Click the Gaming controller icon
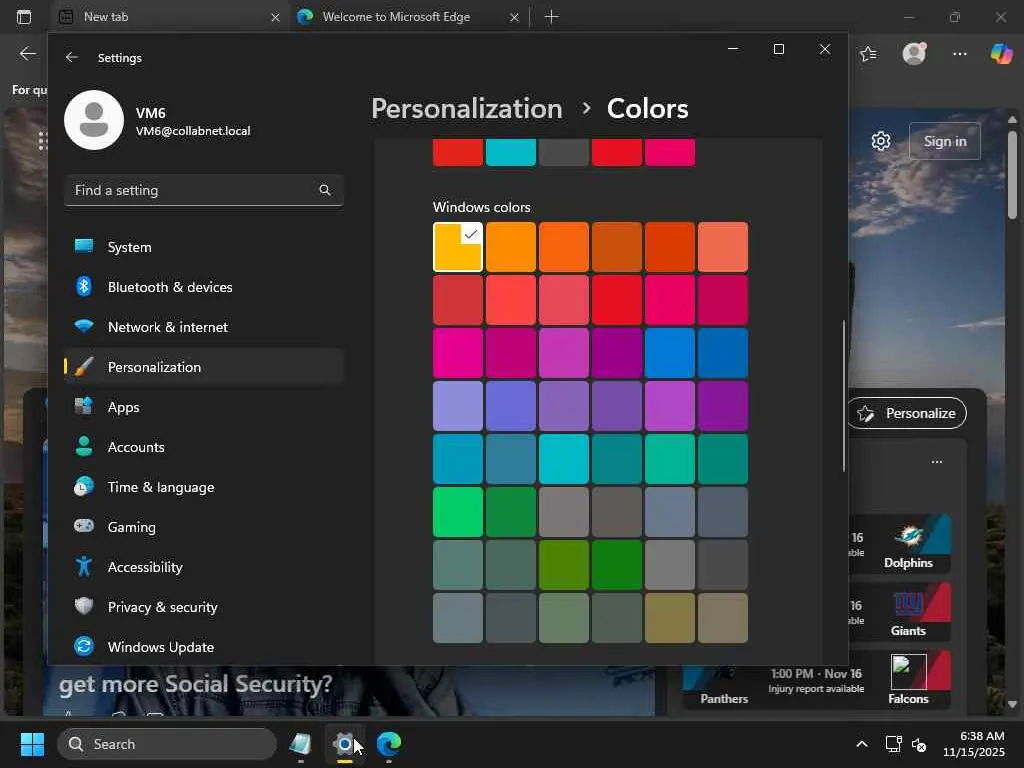1024x768 pixels. [84, 526]
